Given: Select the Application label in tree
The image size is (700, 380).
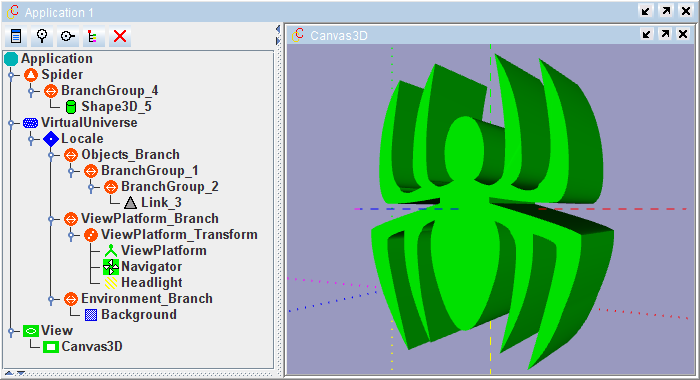Looking at the screenshot, I should click(x=57, y=58).
